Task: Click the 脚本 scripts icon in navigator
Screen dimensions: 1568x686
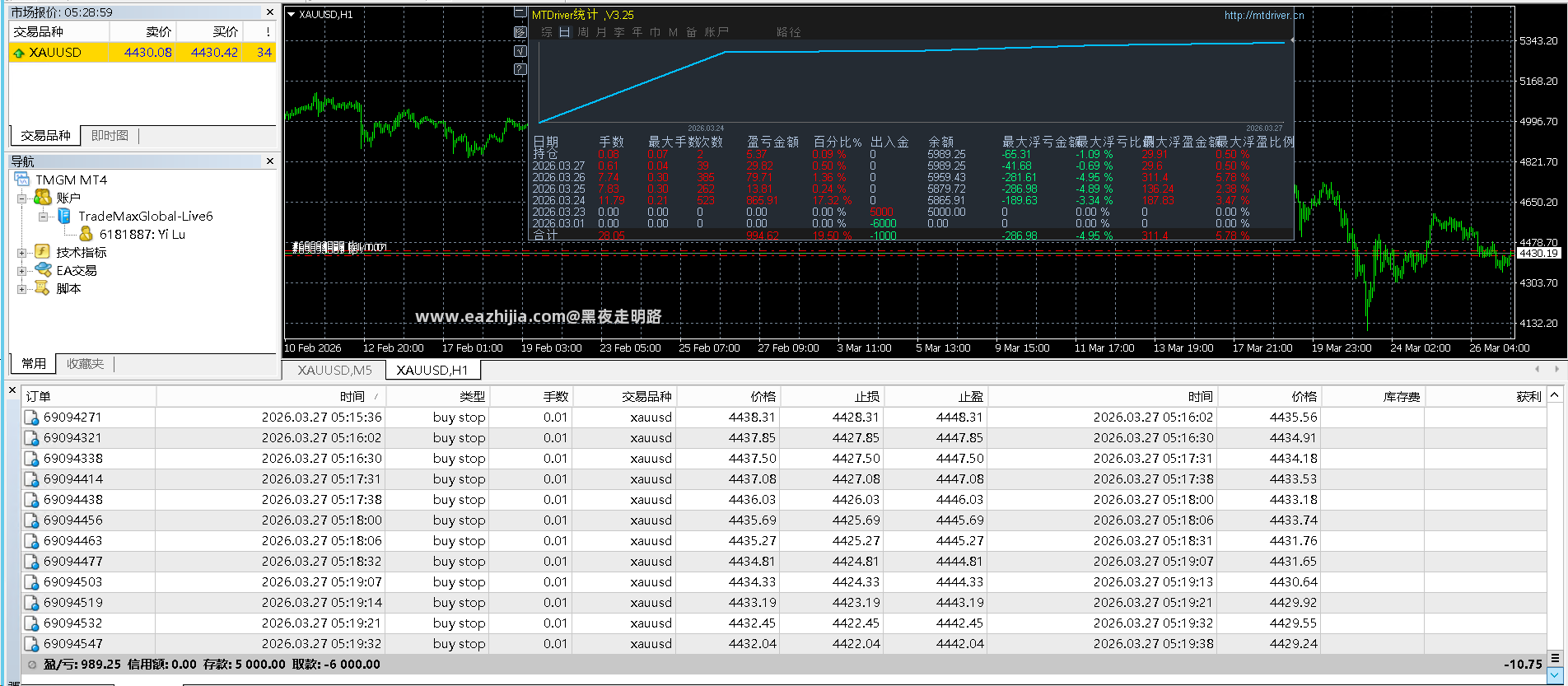Action: 43,288
